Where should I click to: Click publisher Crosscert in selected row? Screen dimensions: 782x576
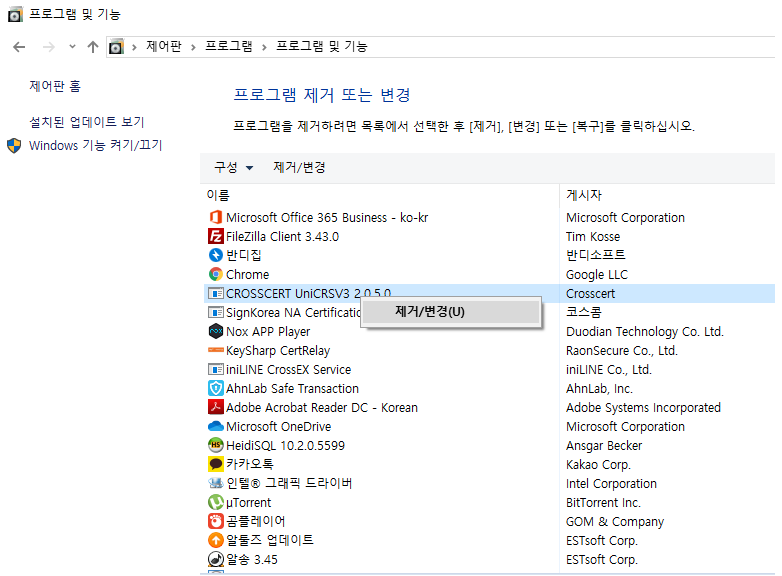pyautogui.click(x=590, y=293)
